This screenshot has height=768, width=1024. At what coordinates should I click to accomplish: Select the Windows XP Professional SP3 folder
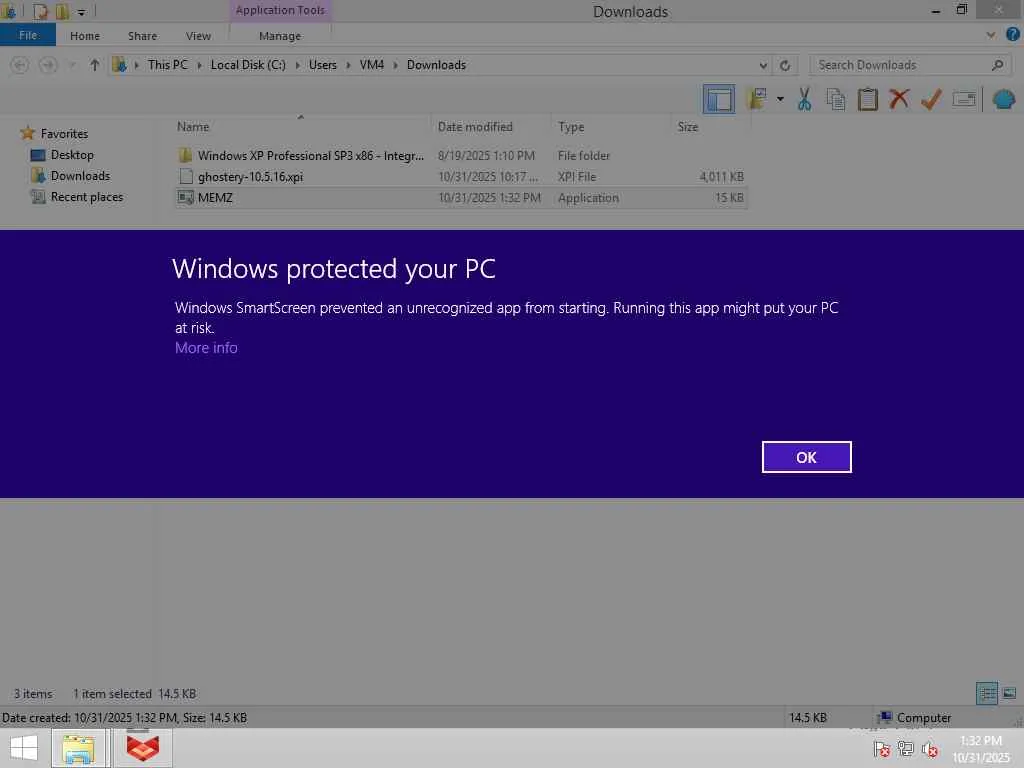[460, 155]
